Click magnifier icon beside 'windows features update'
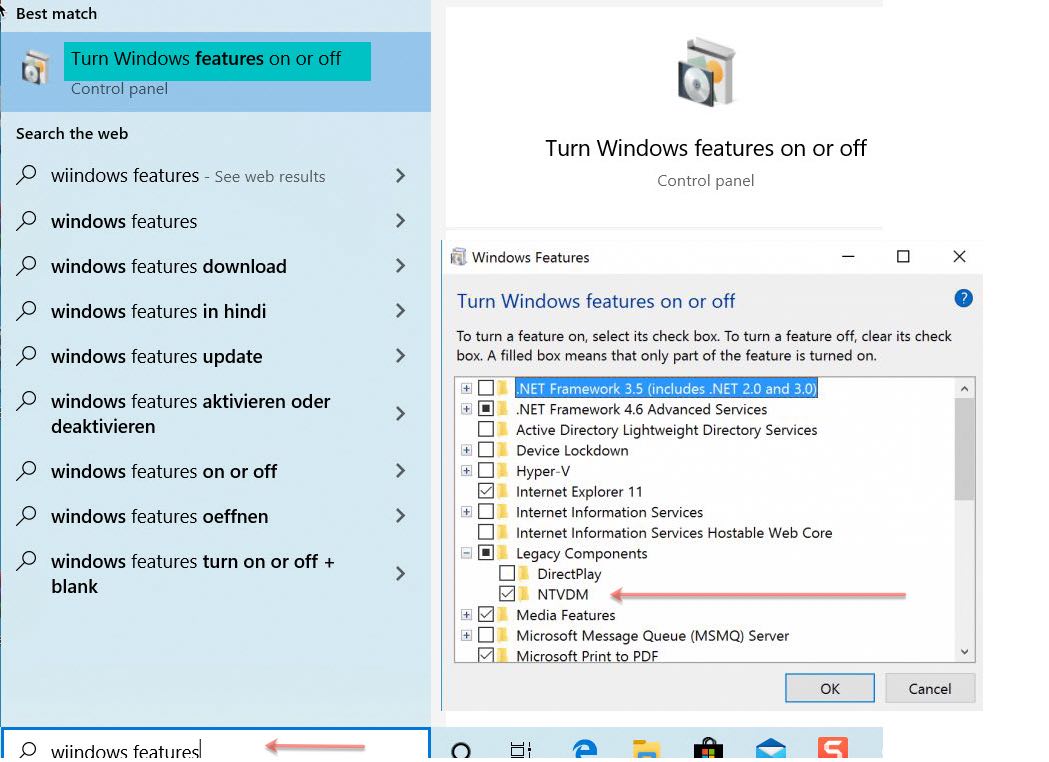Screen dimensions: 1049x762 tap(26, 355)
